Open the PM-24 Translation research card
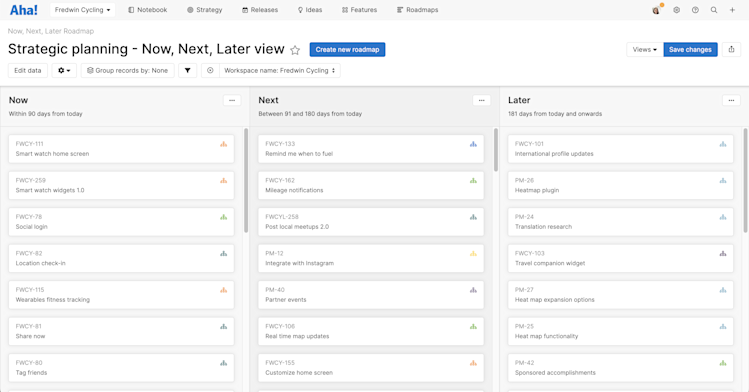Viewport: 749px width, 392px height. 621,222
